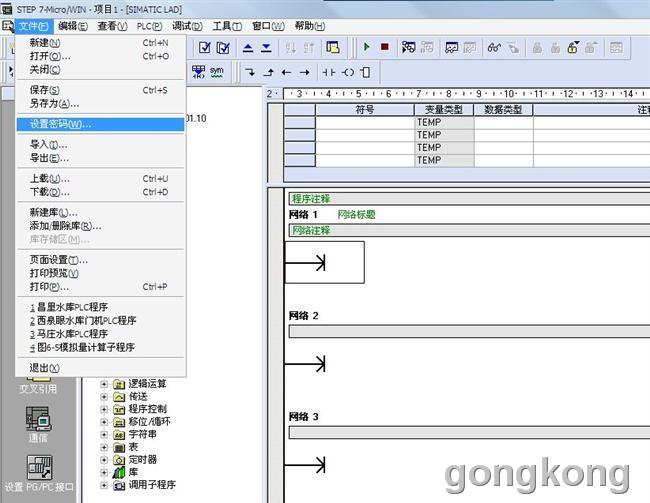Click the Compile icon with single checkmark
This screenshot has width=650, height=503.
(205, 48)
